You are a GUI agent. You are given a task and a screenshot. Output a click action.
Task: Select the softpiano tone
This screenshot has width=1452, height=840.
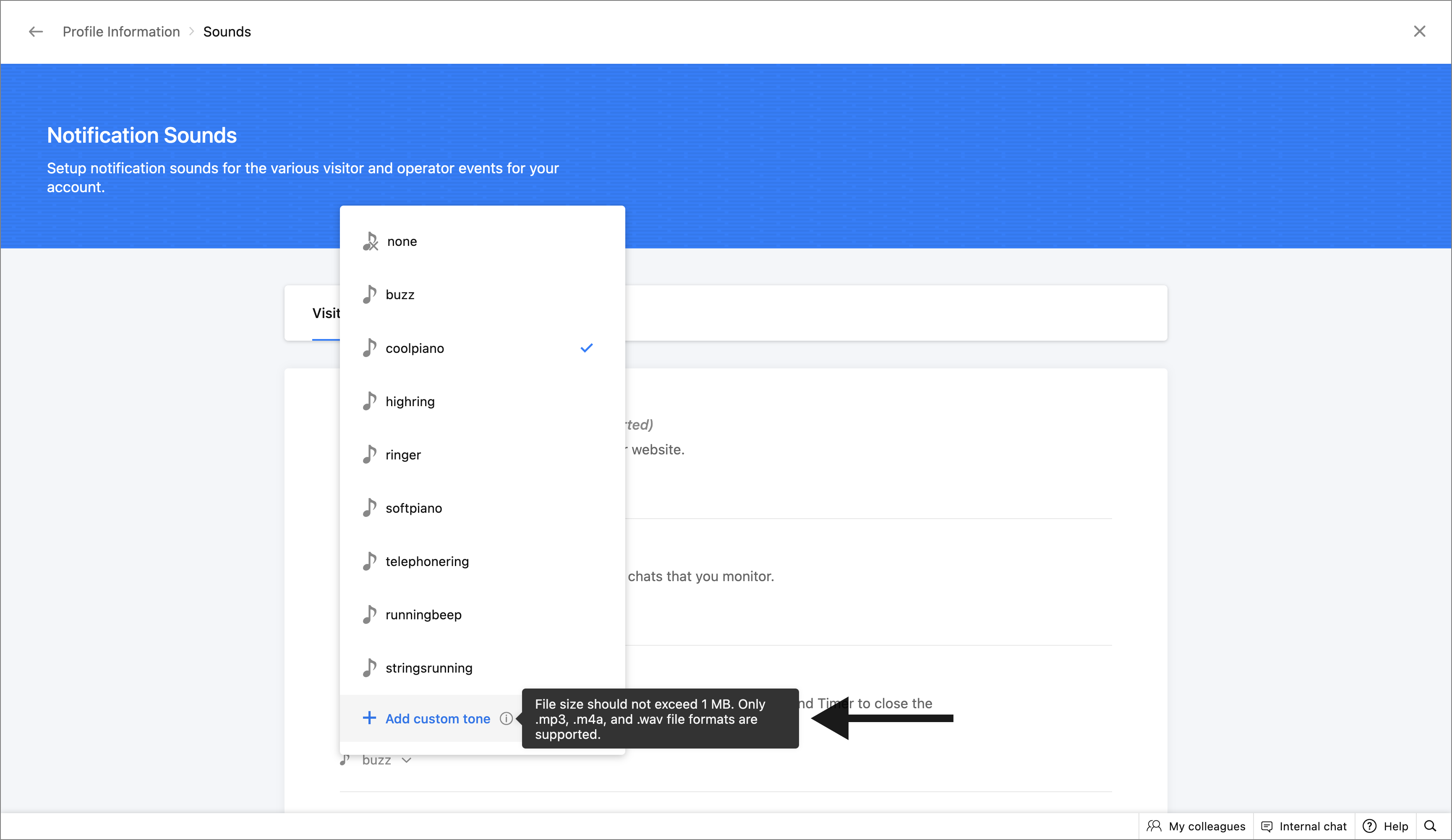click(x=482, y=508)
